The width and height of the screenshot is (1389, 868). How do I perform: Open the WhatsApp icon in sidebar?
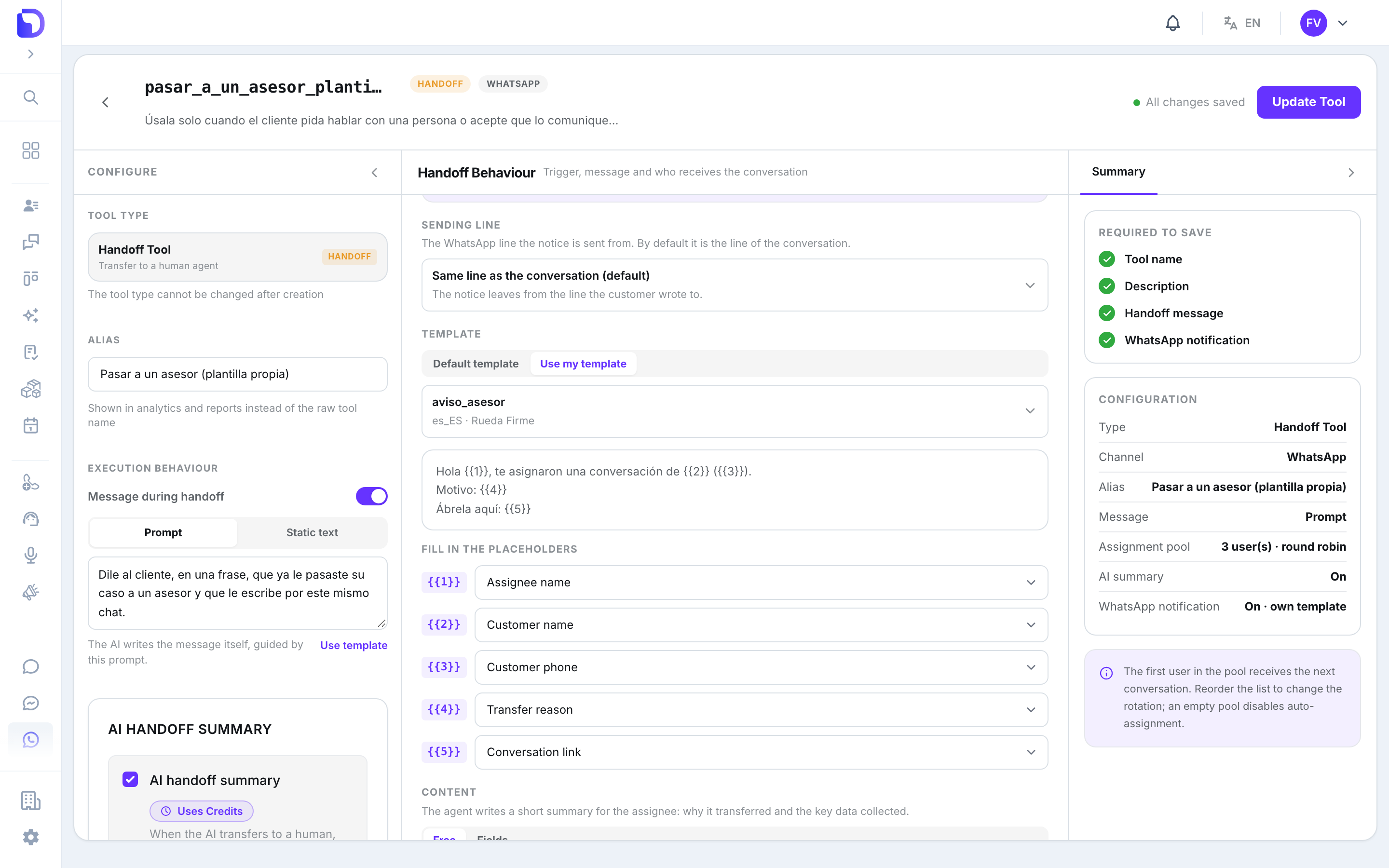(x=30, y=739)
